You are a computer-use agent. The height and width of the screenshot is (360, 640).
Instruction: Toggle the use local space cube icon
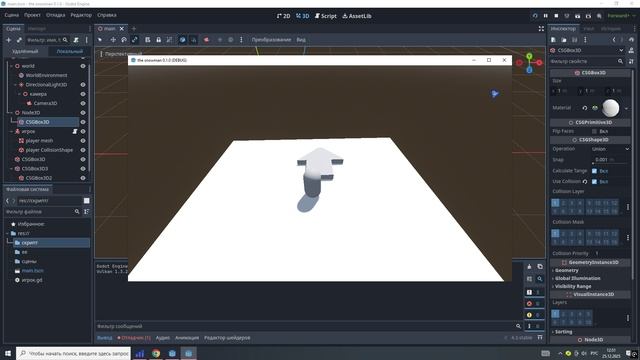point(182,40)
